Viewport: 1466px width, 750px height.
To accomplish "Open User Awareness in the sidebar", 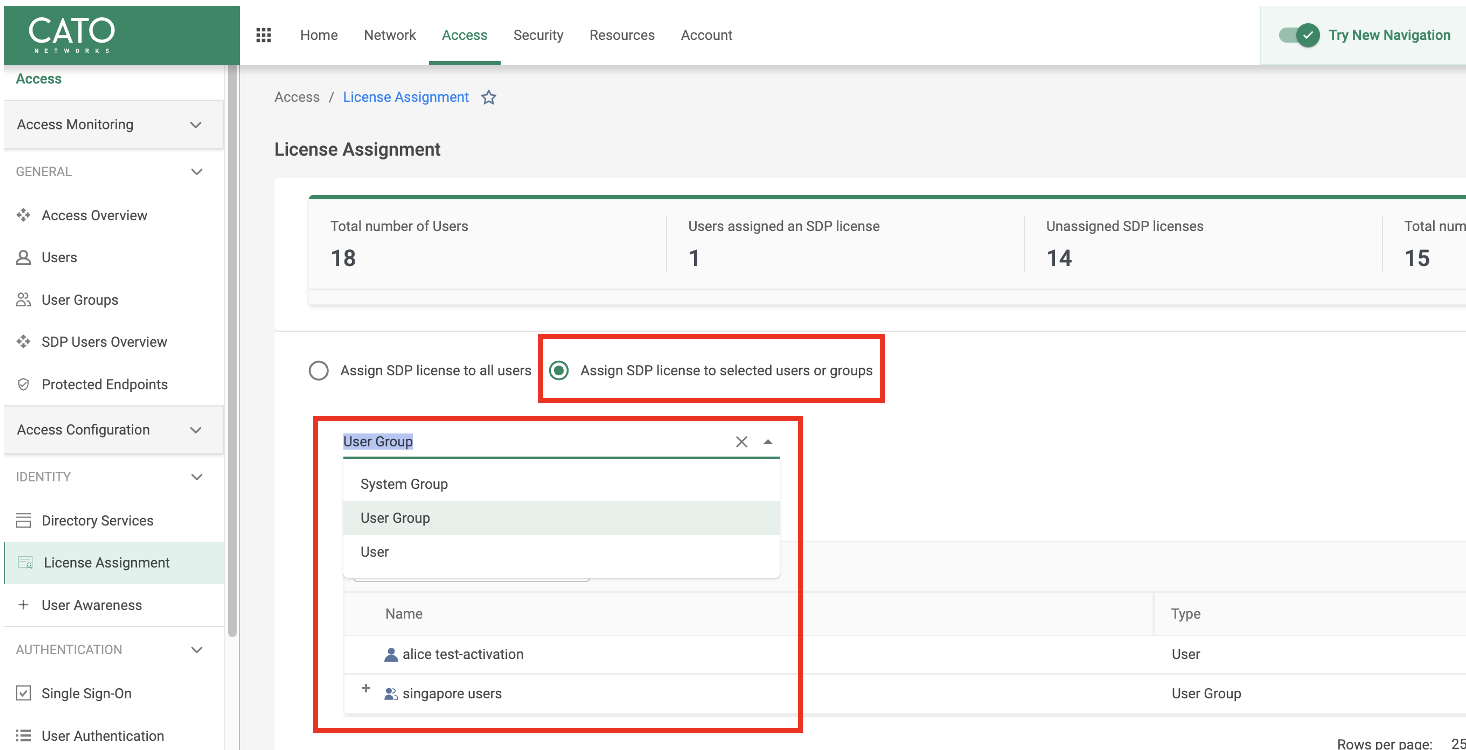I will (92, 605).
